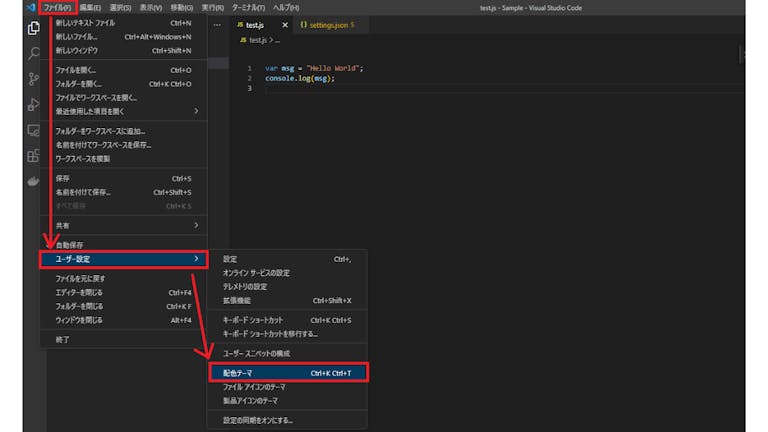
Task: Choose 名前を付けてワークスペースを保存... entry
Action: (123, 145)
